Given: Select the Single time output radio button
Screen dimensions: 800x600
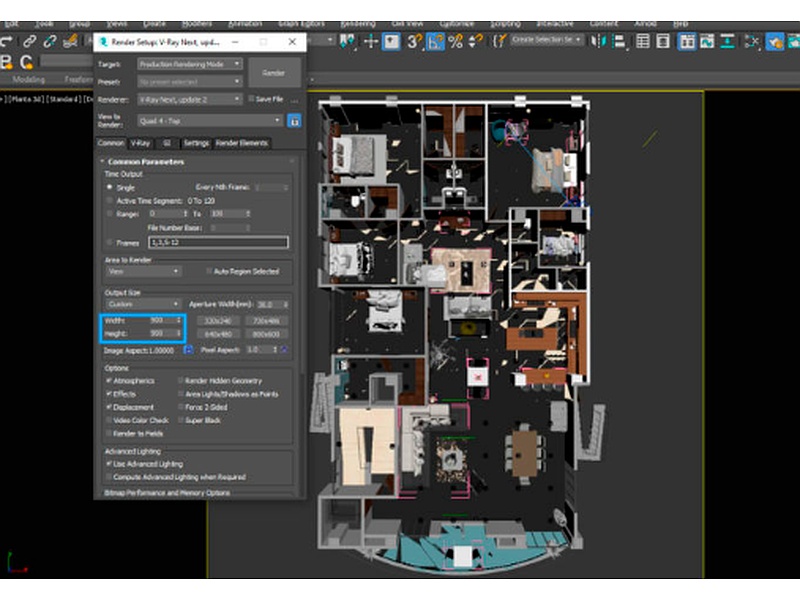Looking at the screenshot, I should point(110,187).
